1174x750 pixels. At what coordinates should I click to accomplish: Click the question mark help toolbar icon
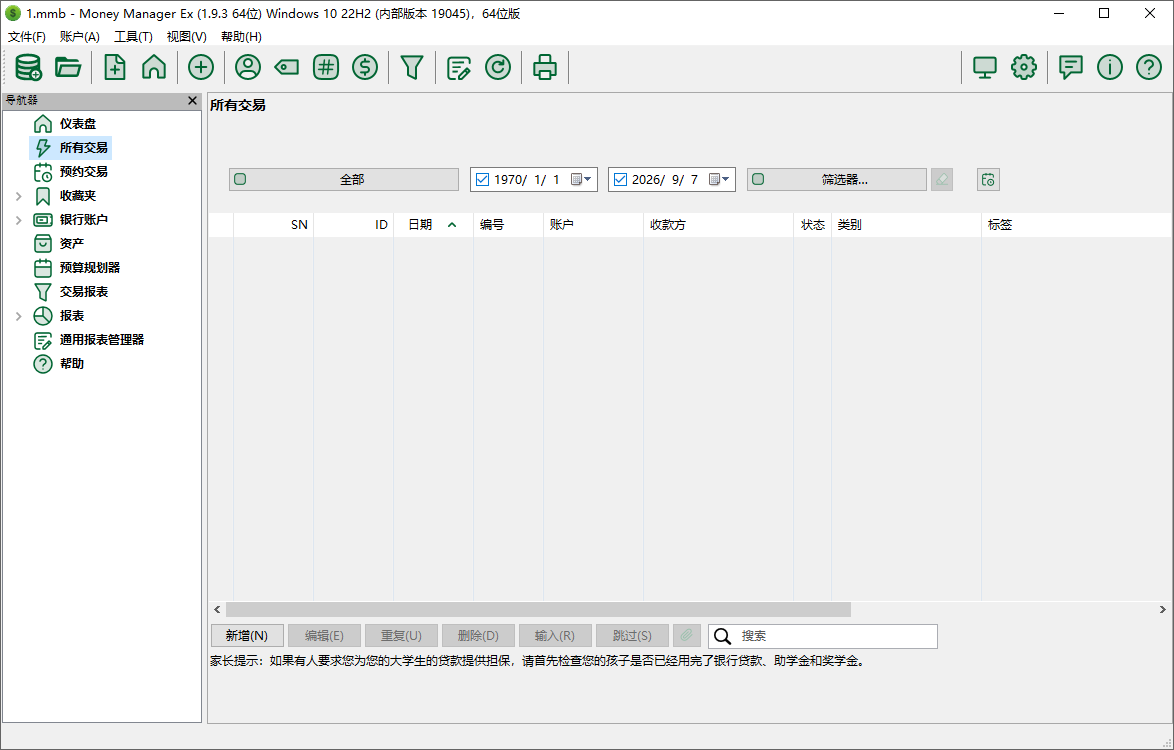point(1149,67)
